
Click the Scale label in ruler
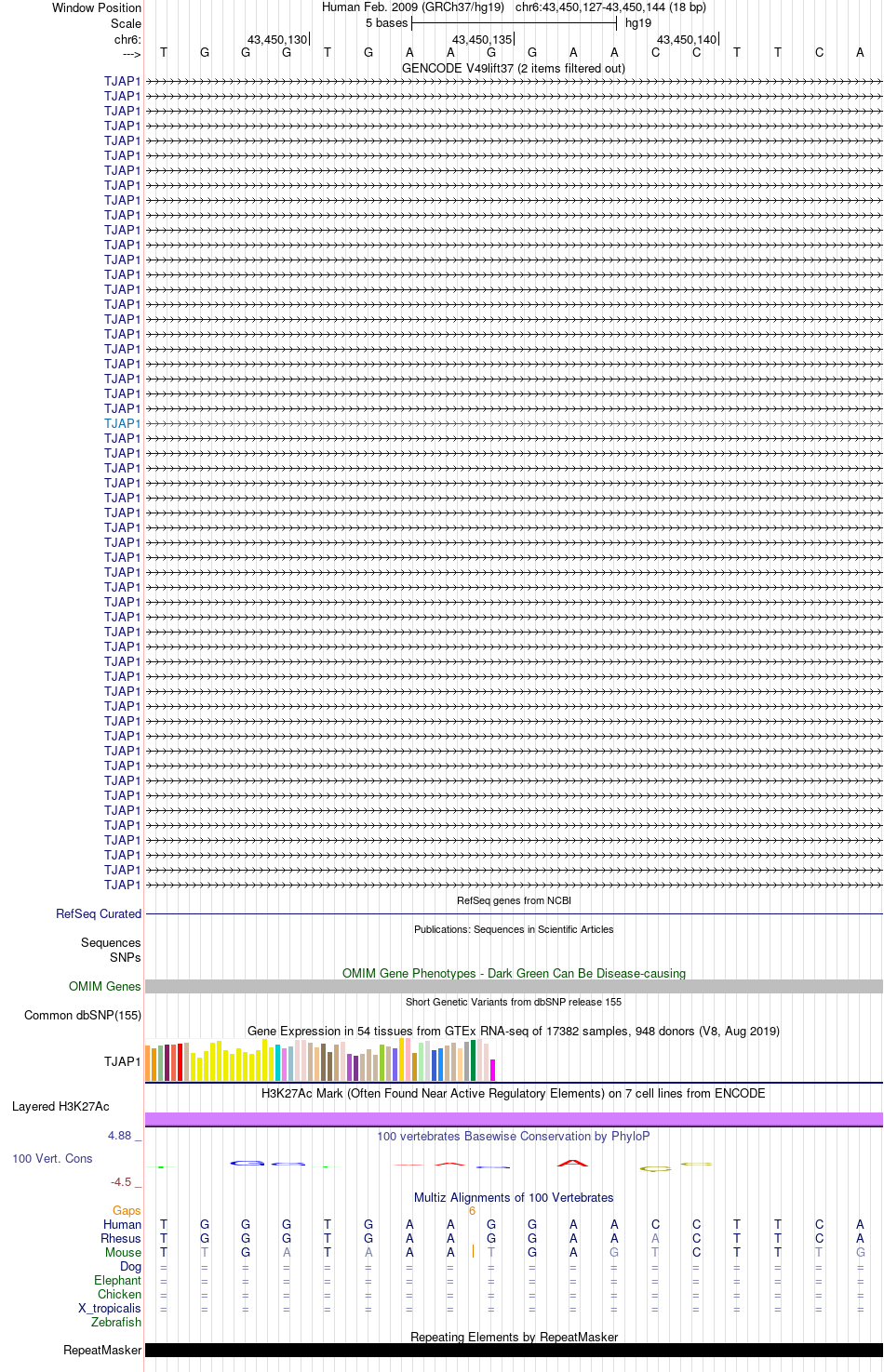[x=127, y=23]
